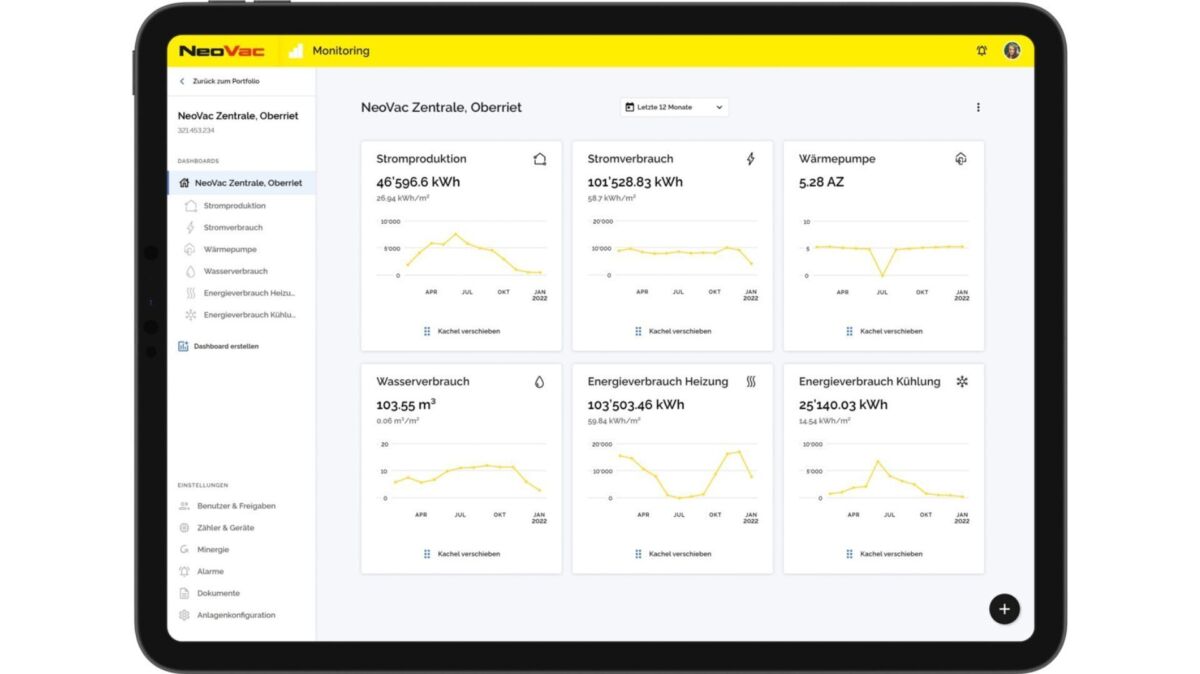The width and height of the screenshot is (1200, 674).
Task: Click Energieverbrauch Heizung icon in sidebar
Action: coord(191,293)
